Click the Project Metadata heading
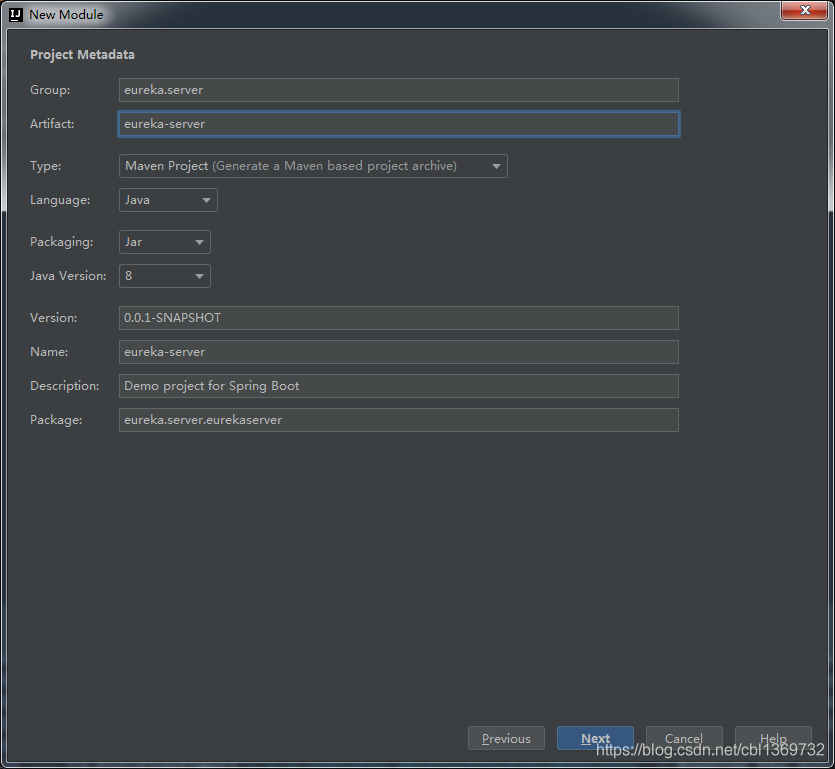 pyautogui.click(x=82, y=55)
